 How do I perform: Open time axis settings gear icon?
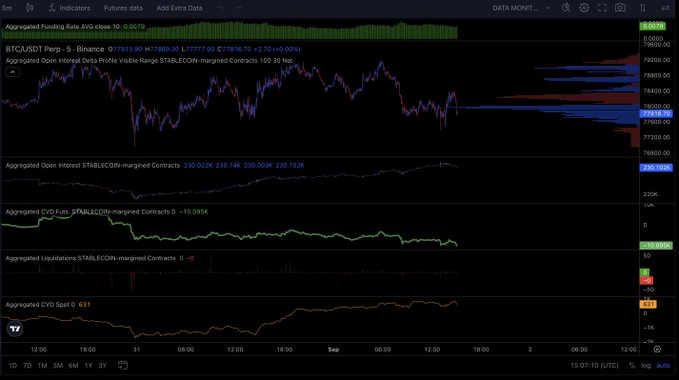[x=657, y=349]
